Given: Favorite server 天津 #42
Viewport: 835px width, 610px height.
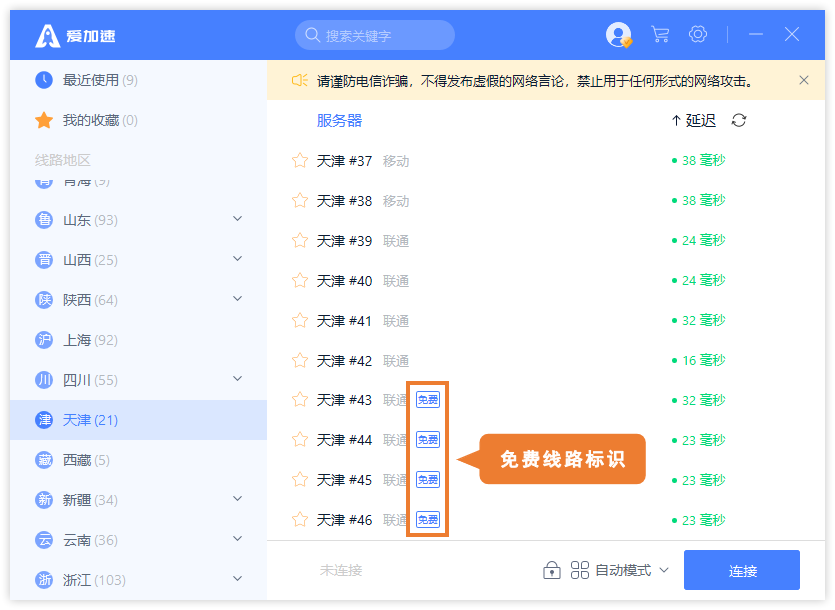Looking at the screenshot, I should click(x=300, y=360).
